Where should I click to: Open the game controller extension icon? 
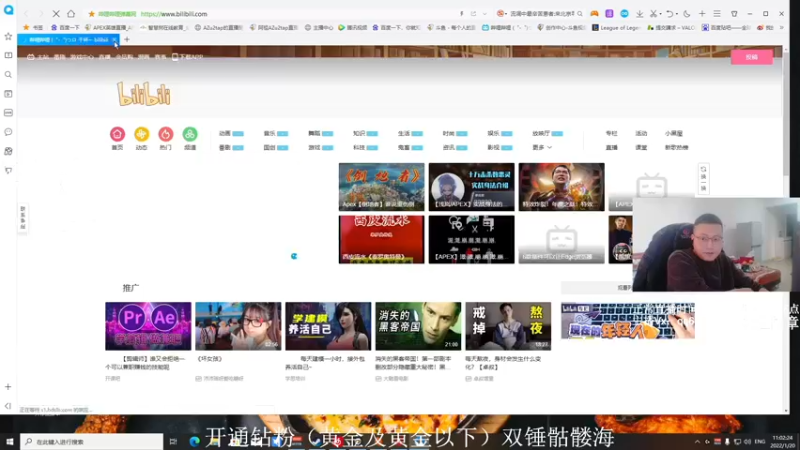[594, 14]
